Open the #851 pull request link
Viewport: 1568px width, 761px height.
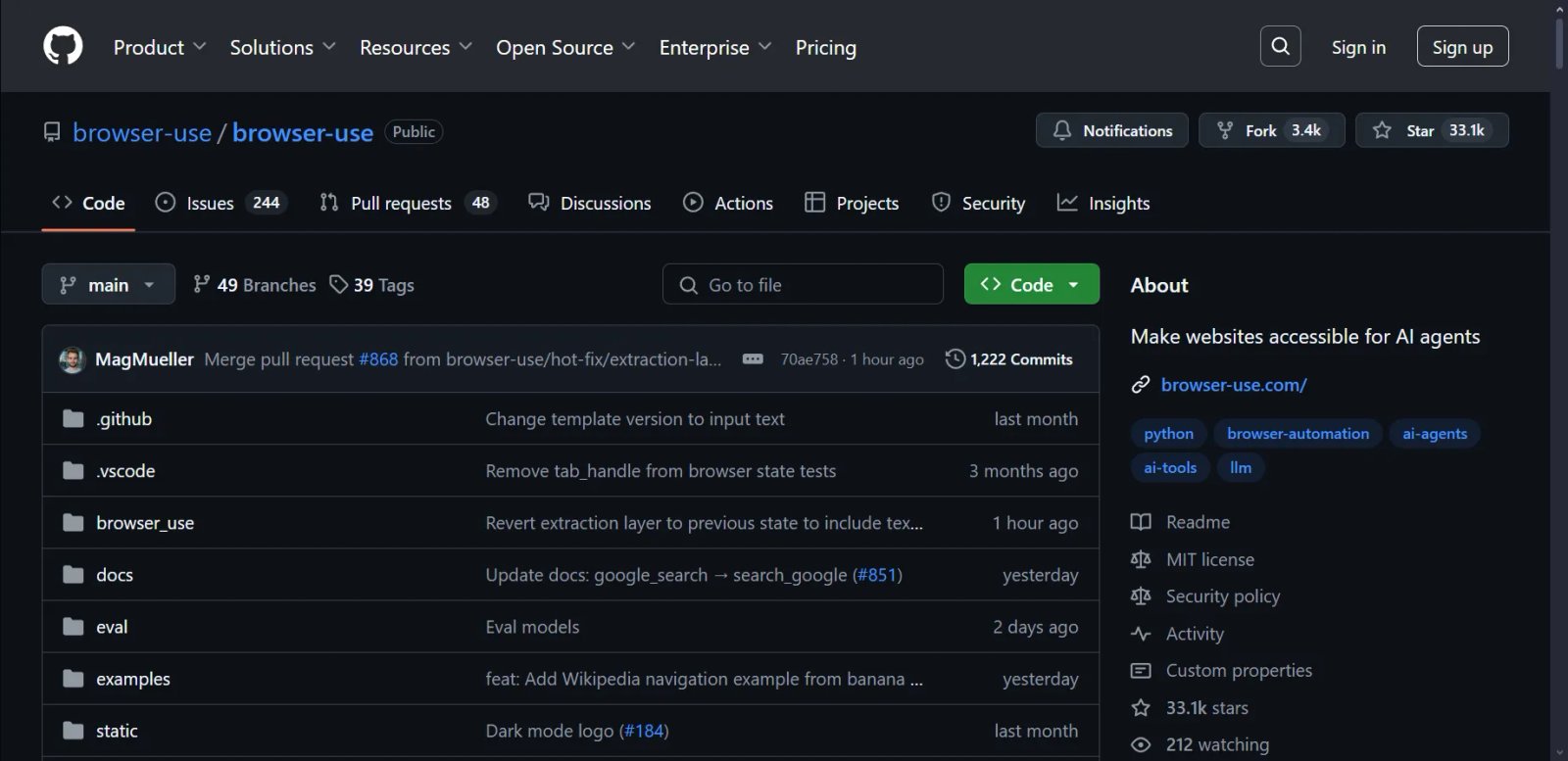877,575
